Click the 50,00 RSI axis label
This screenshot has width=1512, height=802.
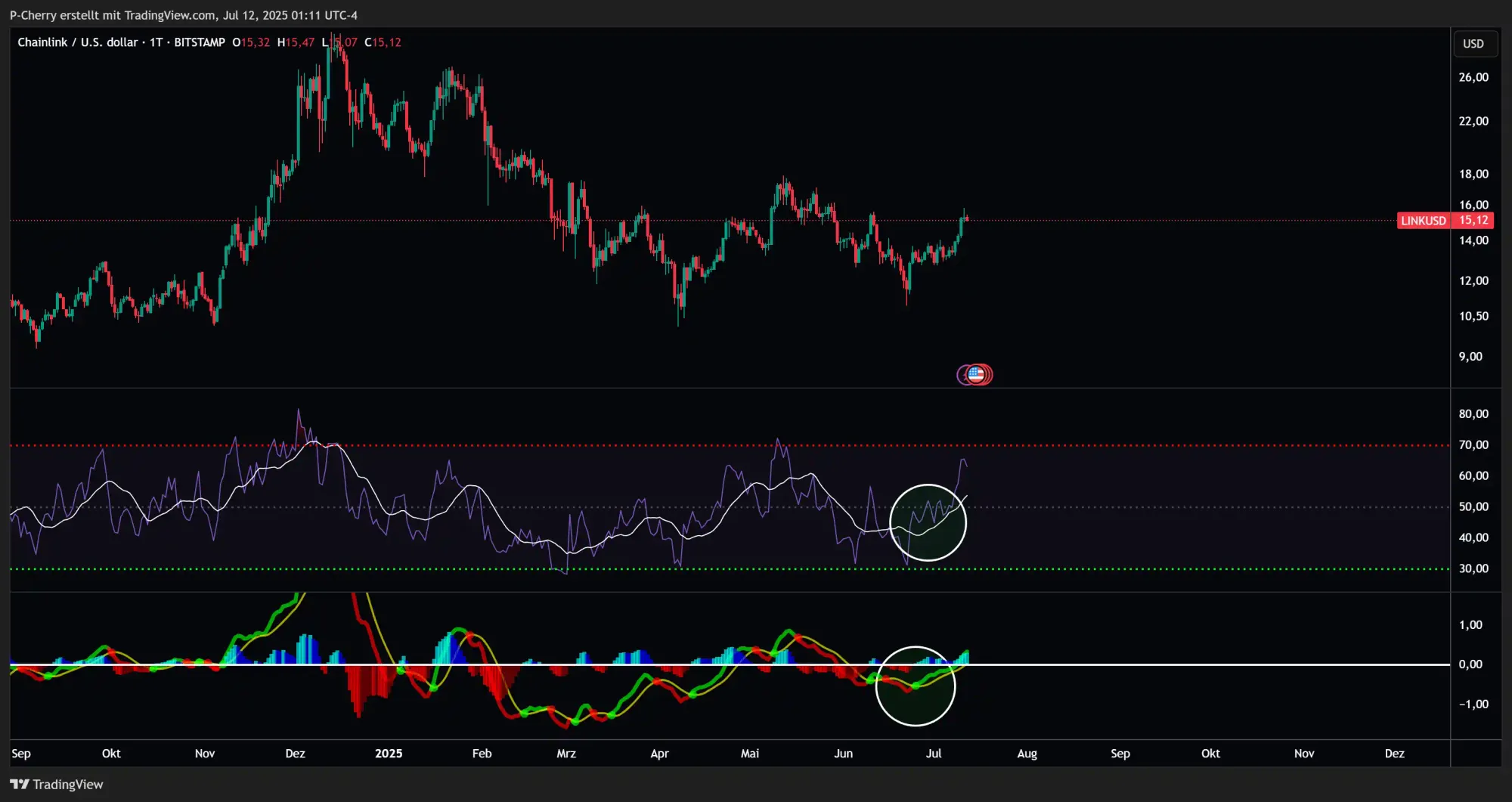(1473, 507)
